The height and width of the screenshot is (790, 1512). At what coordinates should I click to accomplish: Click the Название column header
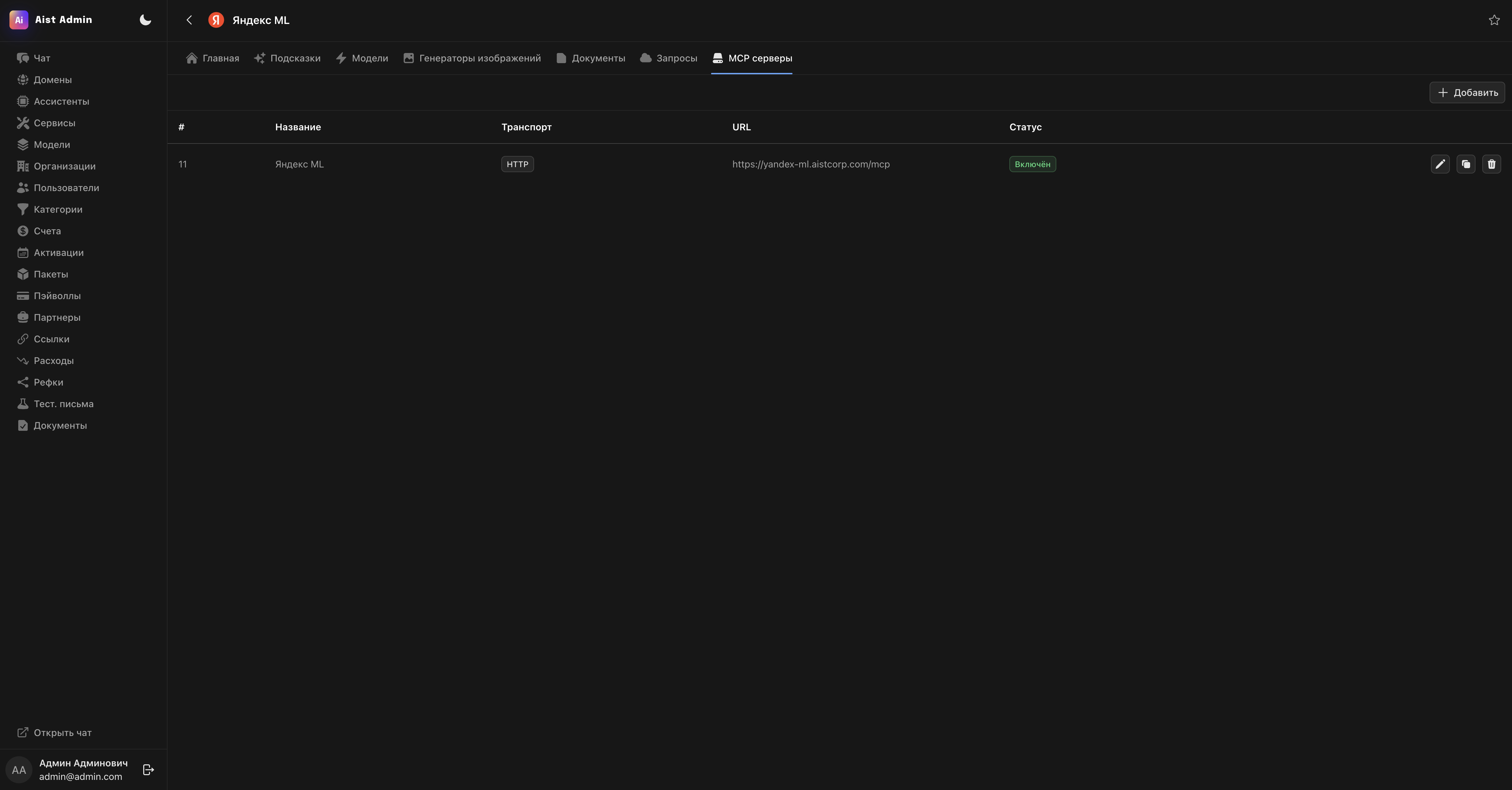(x=298, y=127)
